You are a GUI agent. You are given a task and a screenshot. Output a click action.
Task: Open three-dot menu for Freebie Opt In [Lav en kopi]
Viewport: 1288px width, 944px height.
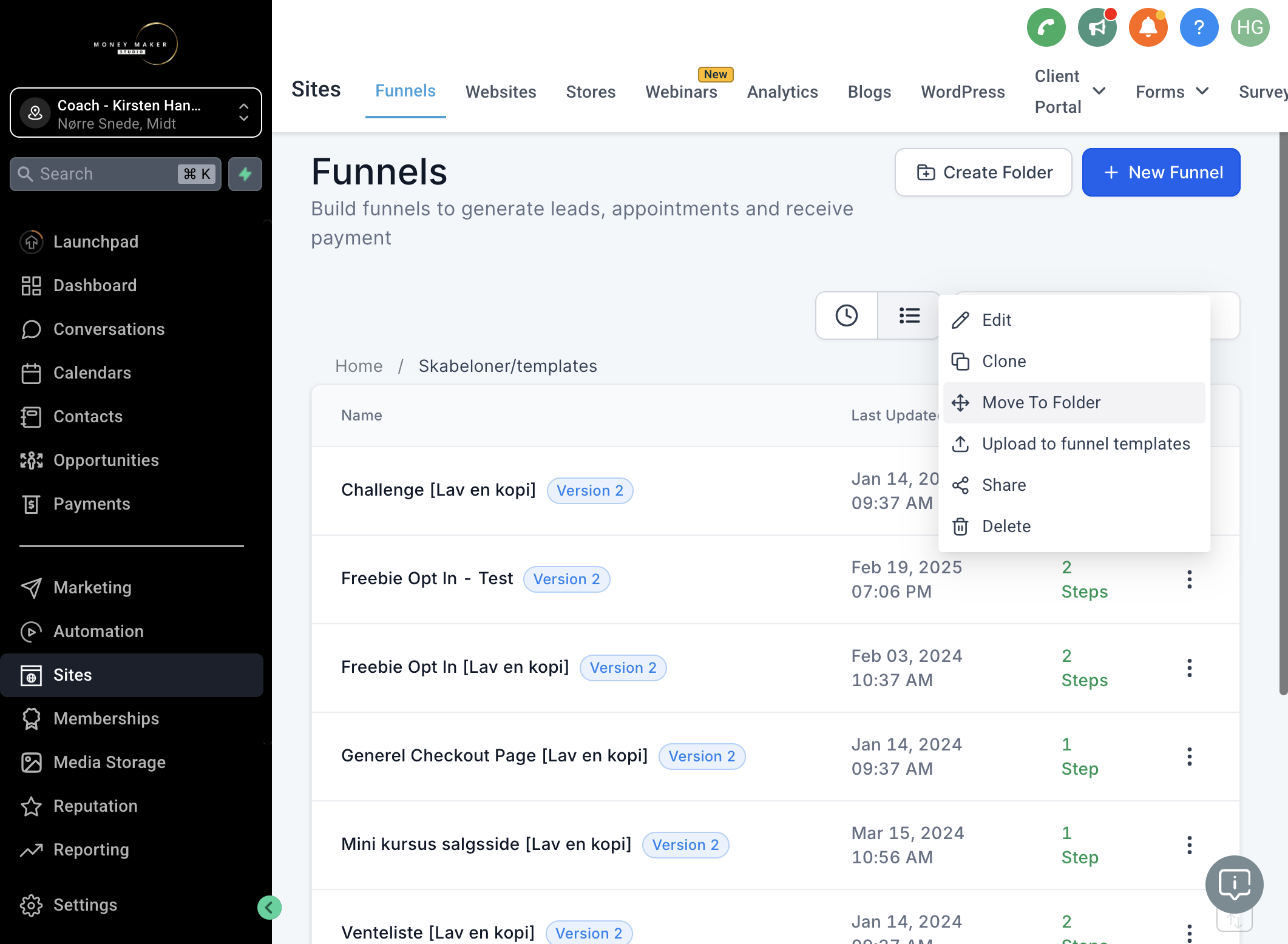[1190, 668]
